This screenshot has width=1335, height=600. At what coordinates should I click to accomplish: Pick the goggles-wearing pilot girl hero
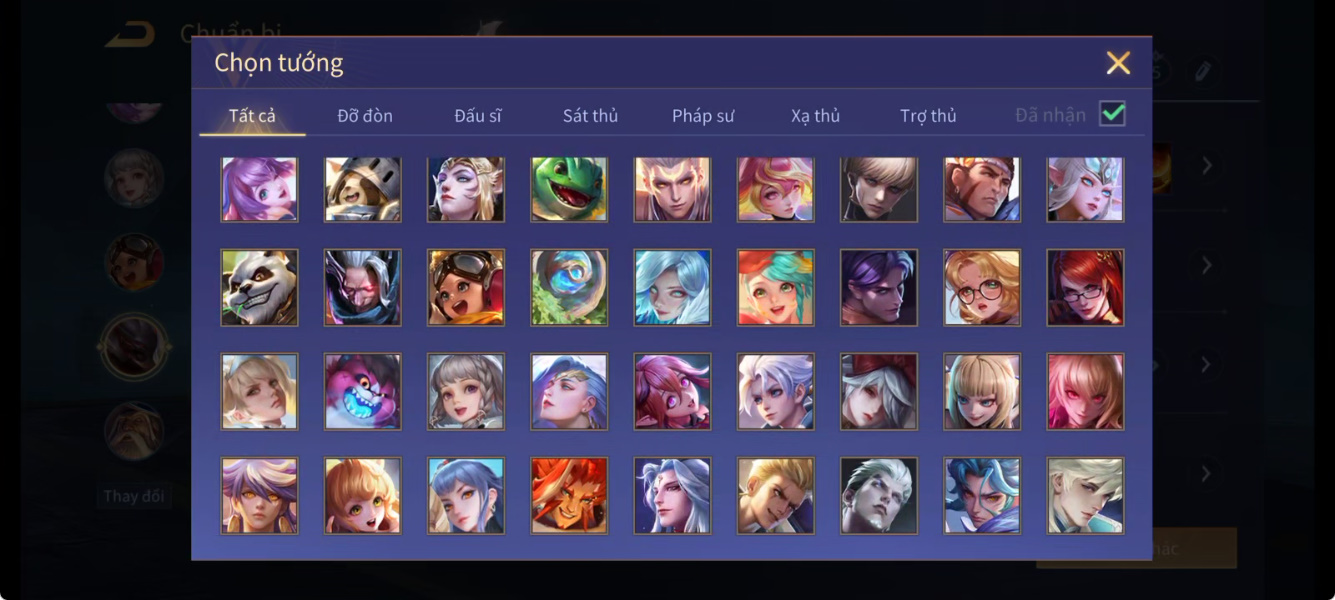[466, 287]
